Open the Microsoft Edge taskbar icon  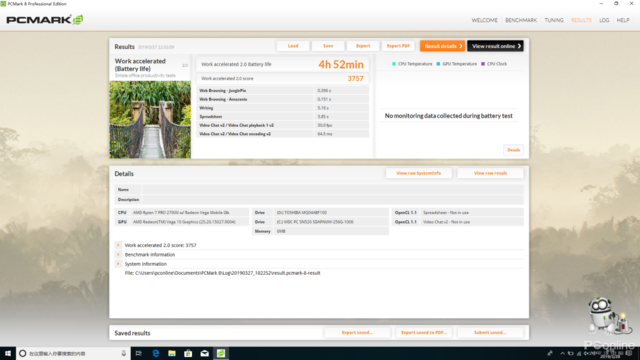tap(156, 353)
